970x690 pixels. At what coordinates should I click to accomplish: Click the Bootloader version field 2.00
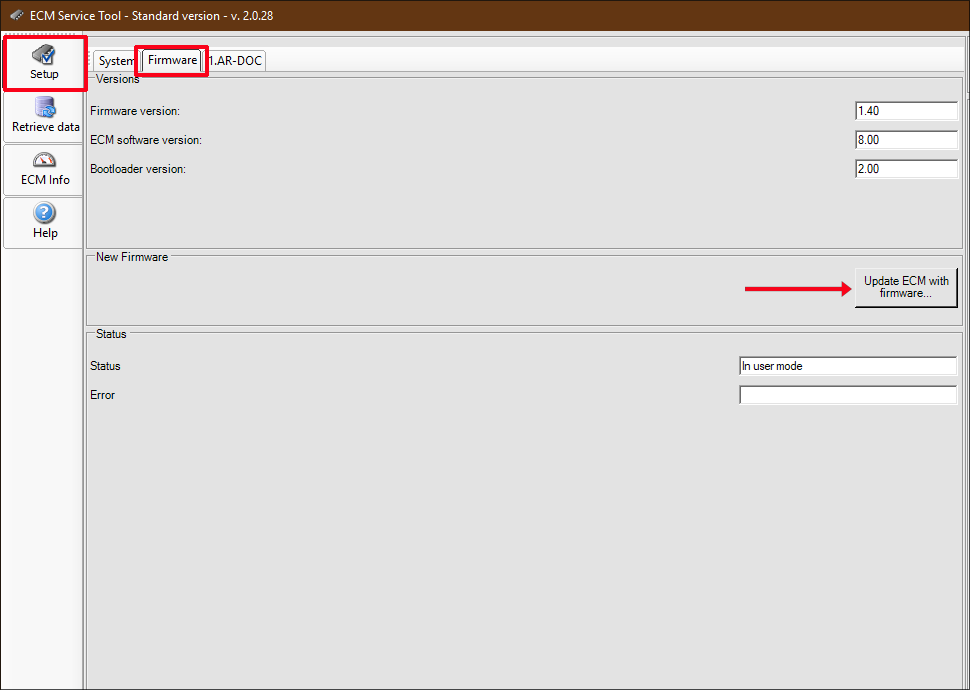pos(907,168)
